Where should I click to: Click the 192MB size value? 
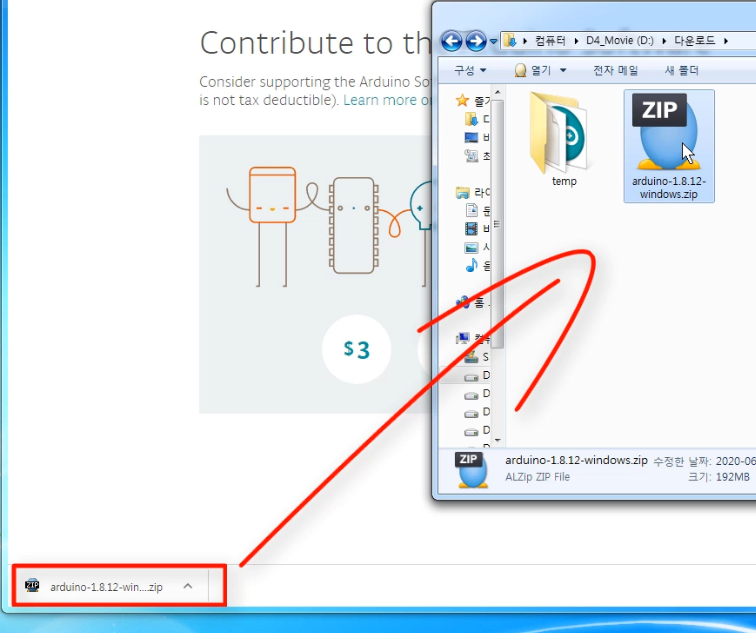pos(732,477)
